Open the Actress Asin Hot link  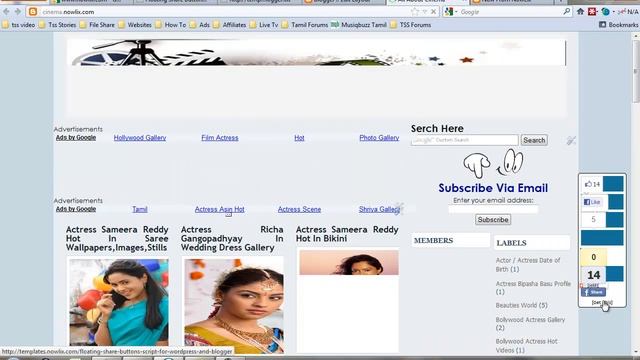click(x=220, y=209)
